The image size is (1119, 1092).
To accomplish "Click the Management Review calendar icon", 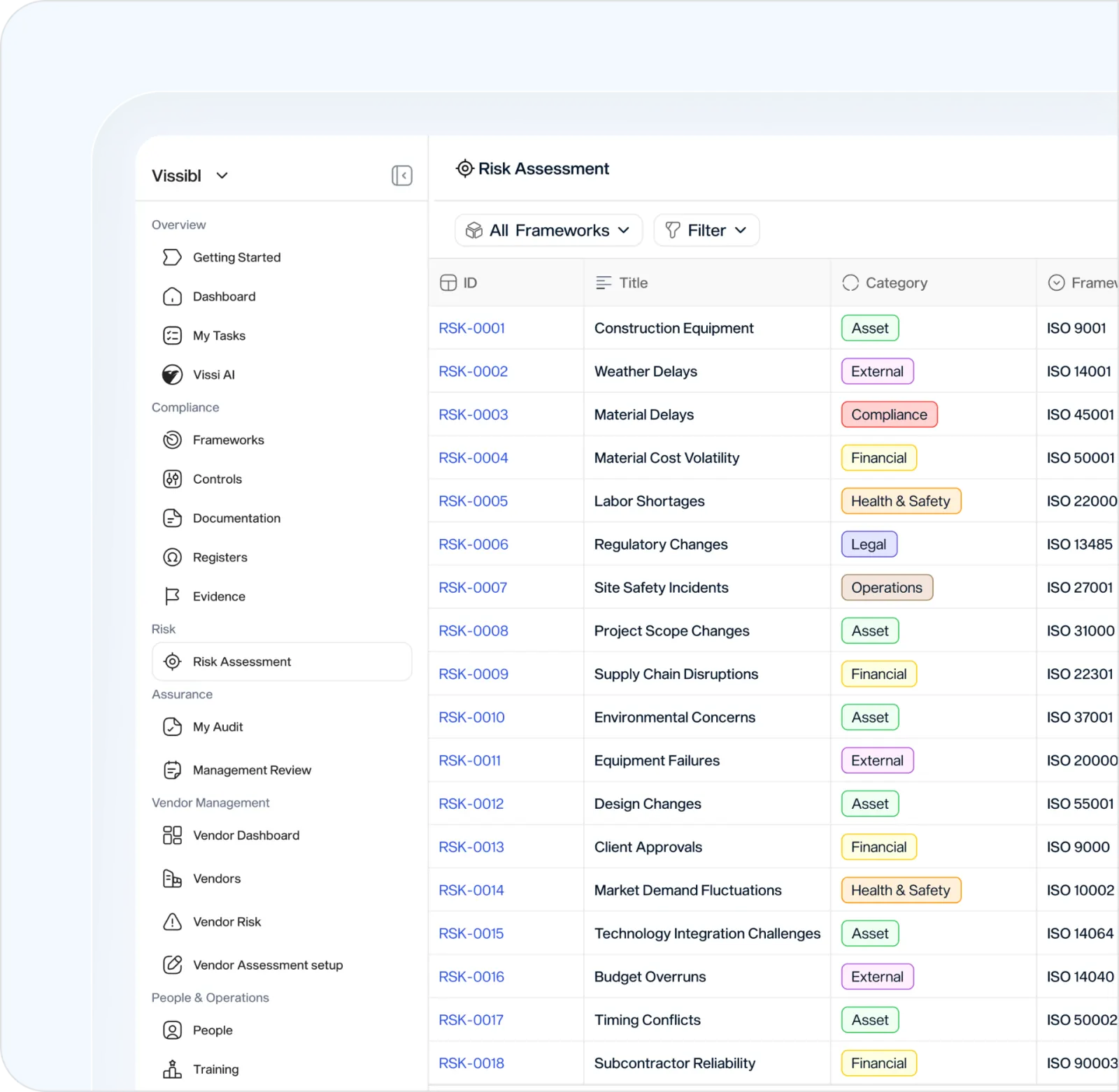I will 172,770.
